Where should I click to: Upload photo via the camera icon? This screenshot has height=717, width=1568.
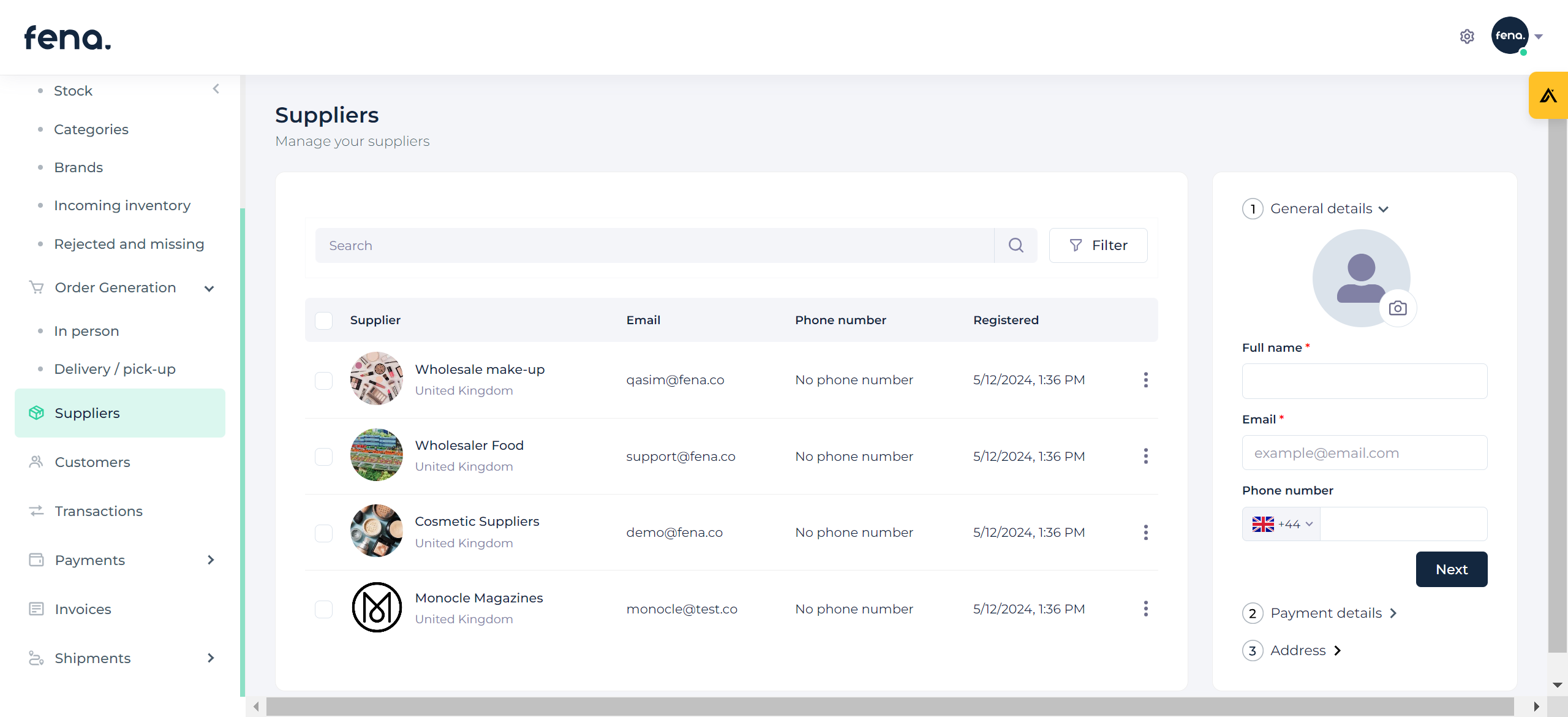click(1397, 308)
